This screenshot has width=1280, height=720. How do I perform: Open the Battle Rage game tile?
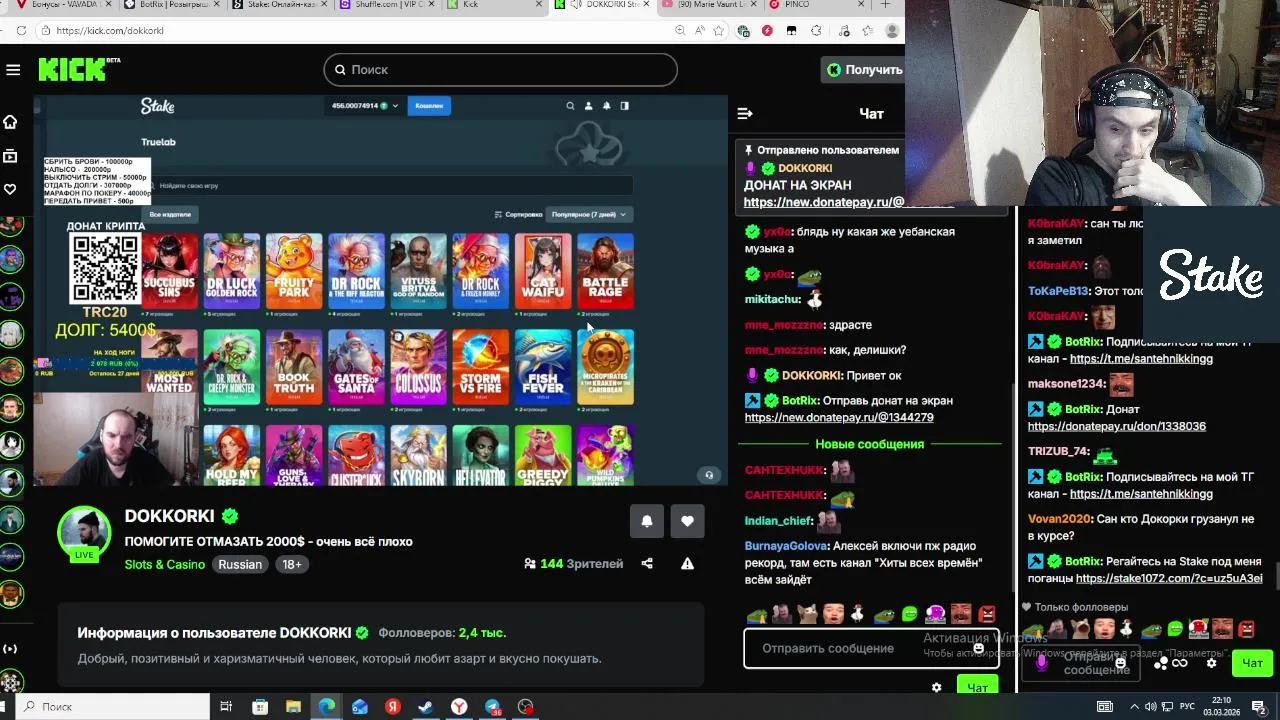point(605,271)
